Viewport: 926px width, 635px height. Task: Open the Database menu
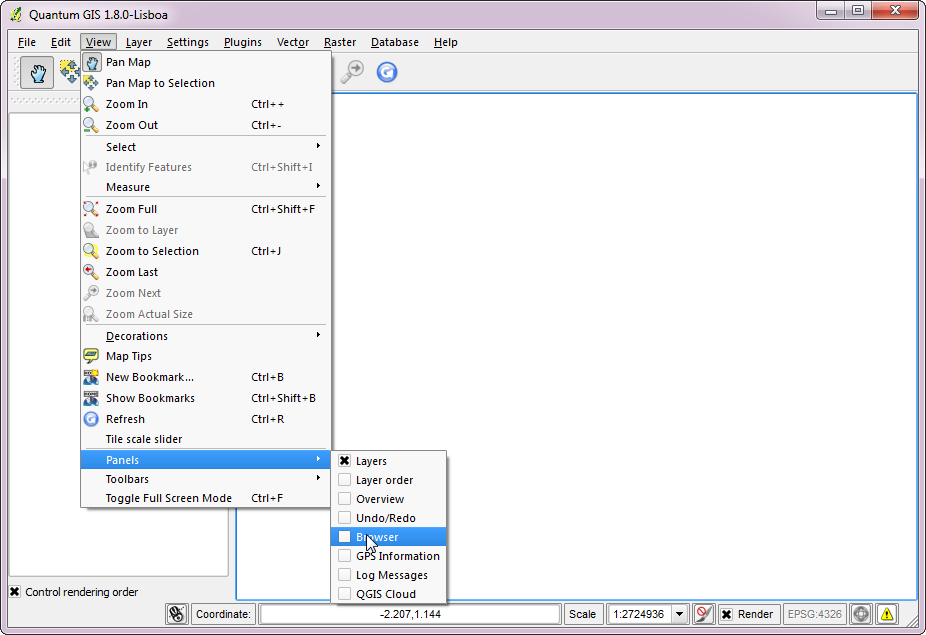394,42
